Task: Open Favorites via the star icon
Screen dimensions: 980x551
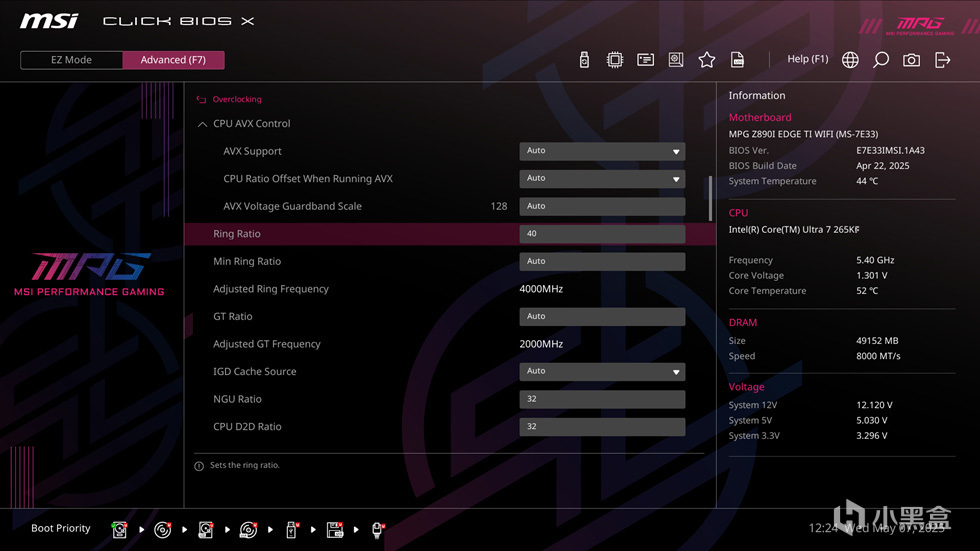Action: pos(706,59)
